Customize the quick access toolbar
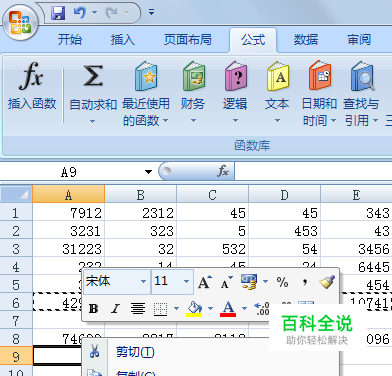The image size is (392, 376). 151,13
